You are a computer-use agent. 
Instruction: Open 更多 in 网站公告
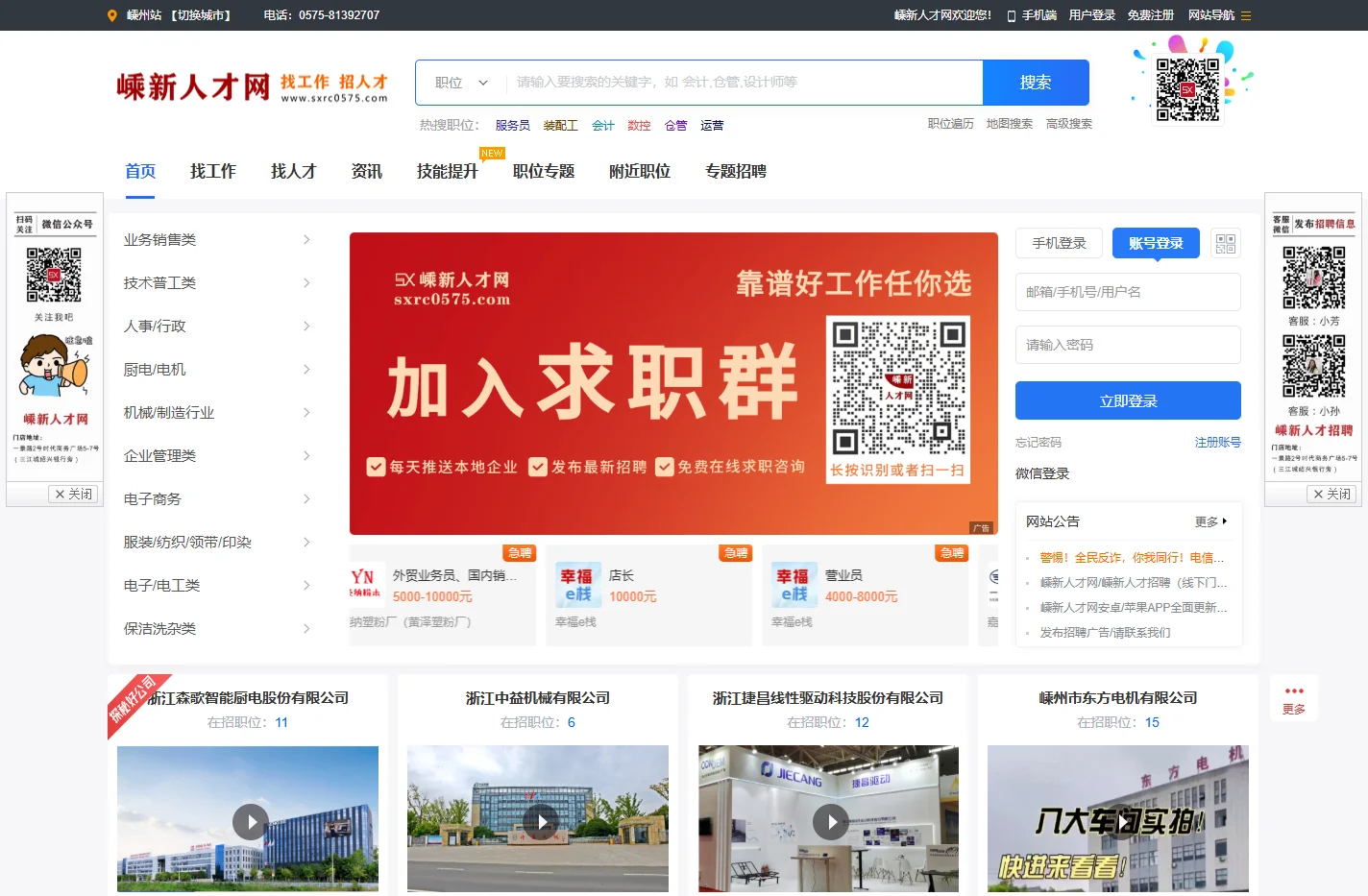tap(1210, 521)
